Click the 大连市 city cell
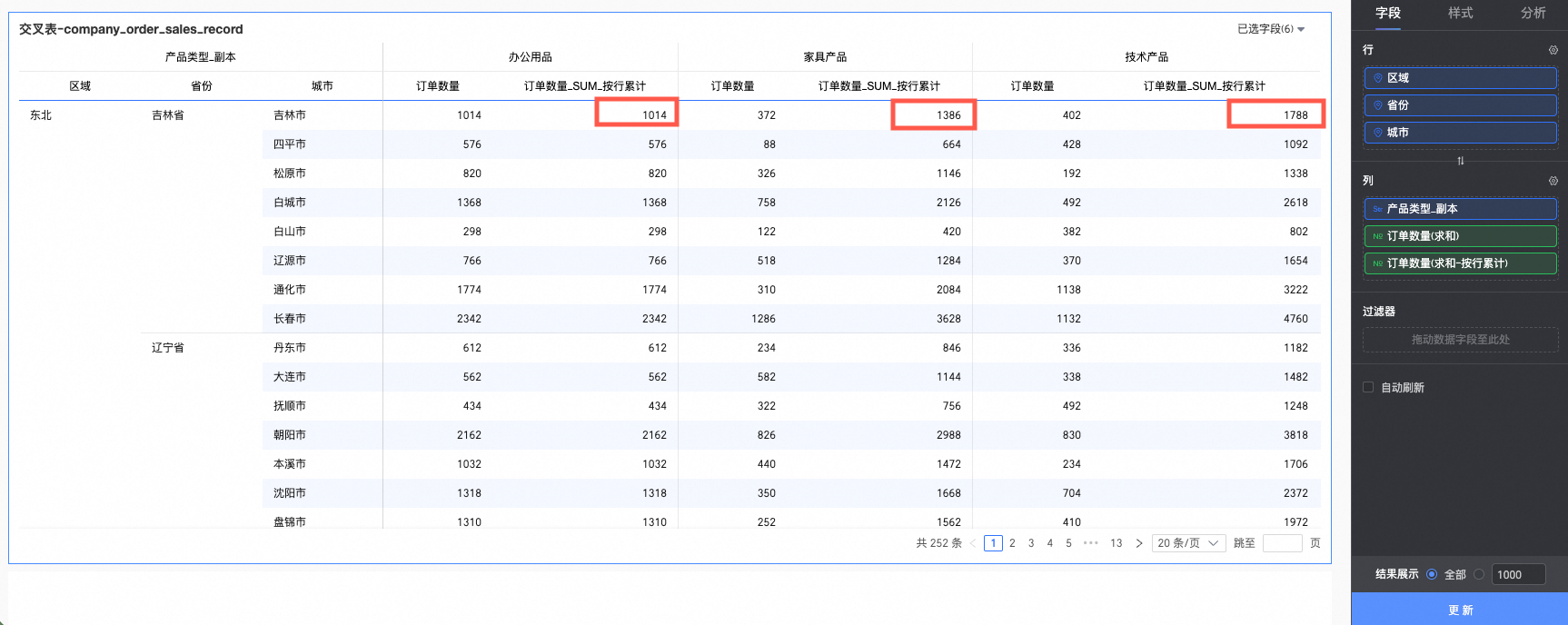The image size is (1568, 625). (x=290, y=377)
